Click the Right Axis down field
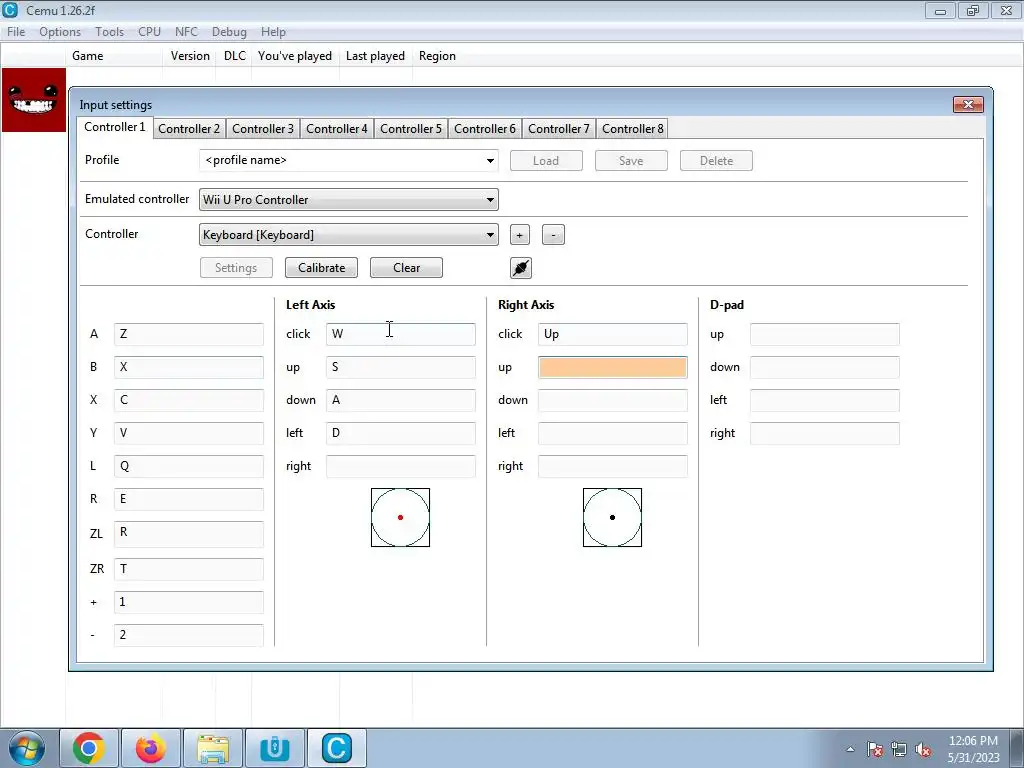The height and width of the screenshot is (768, 1024). pyautogui.click(x=613, y=400)
